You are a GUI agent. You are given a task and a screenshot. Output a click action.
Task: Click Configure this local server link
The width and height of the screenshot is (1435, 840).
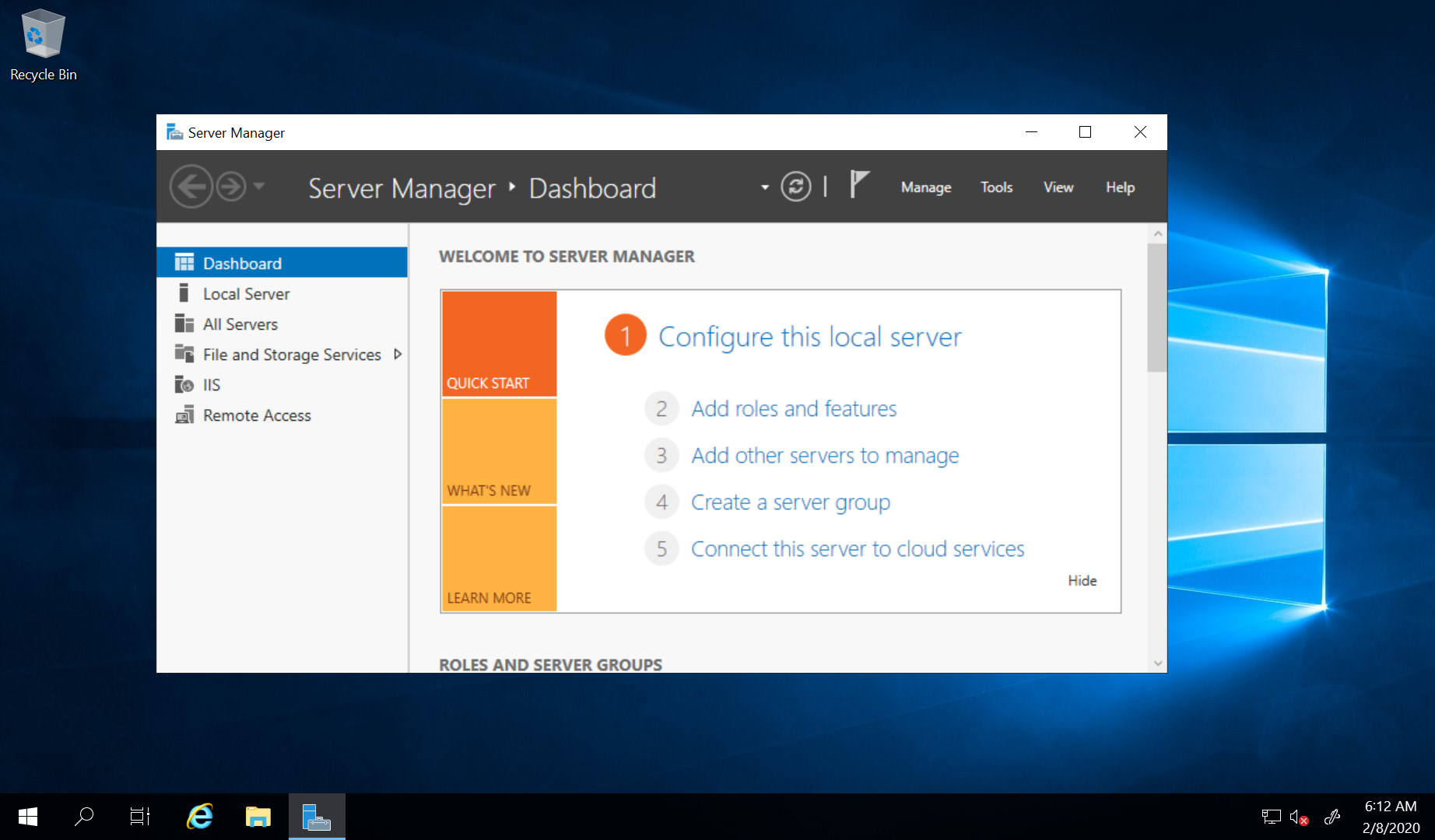(810, 337)
